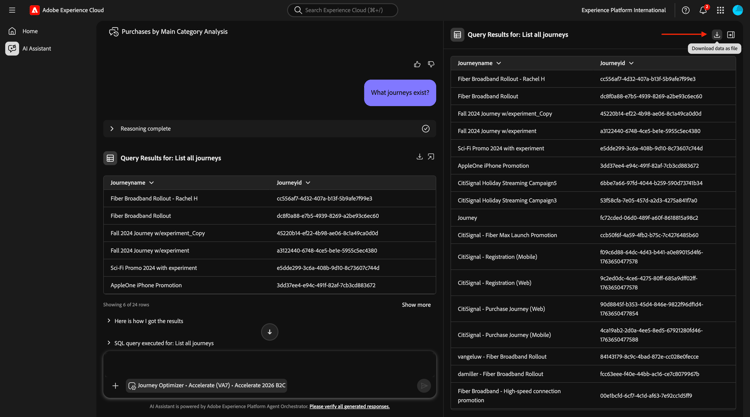Click Show more rows link
The image size is (750, 417).
tap(416, 305)
